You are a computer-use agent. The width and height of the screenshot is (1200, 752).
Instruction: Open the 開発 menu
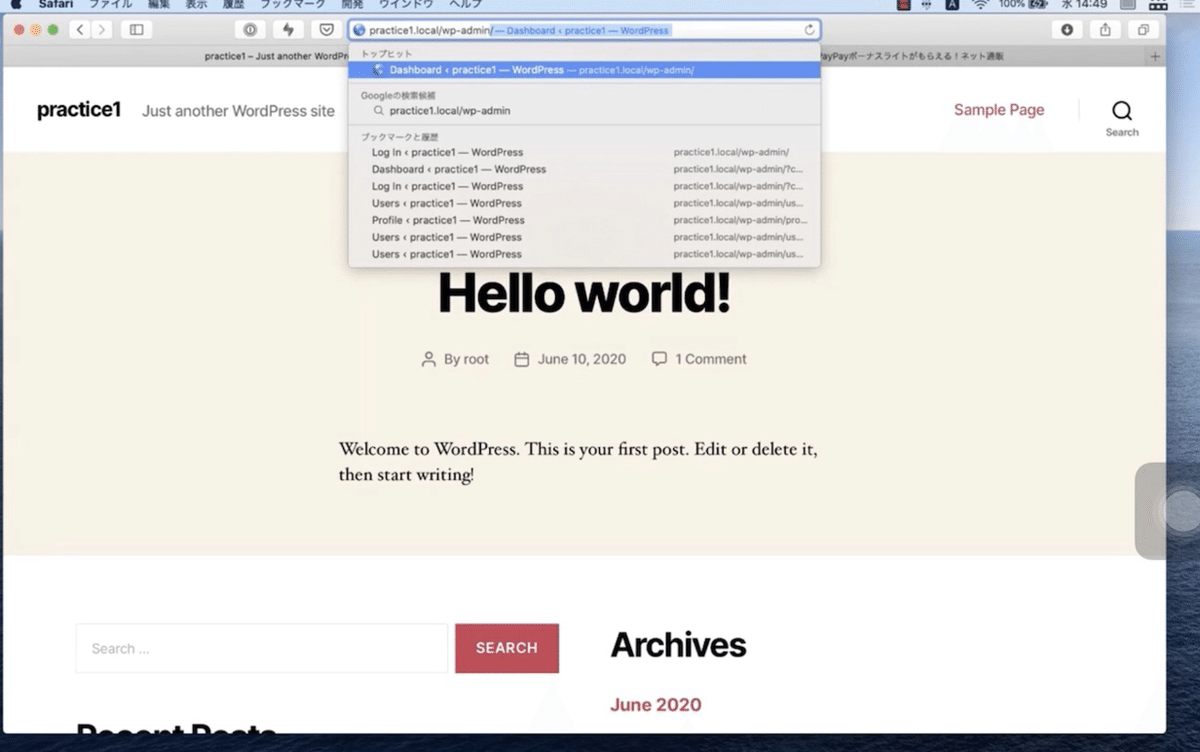pyautogui.click(x=352, y=5)
